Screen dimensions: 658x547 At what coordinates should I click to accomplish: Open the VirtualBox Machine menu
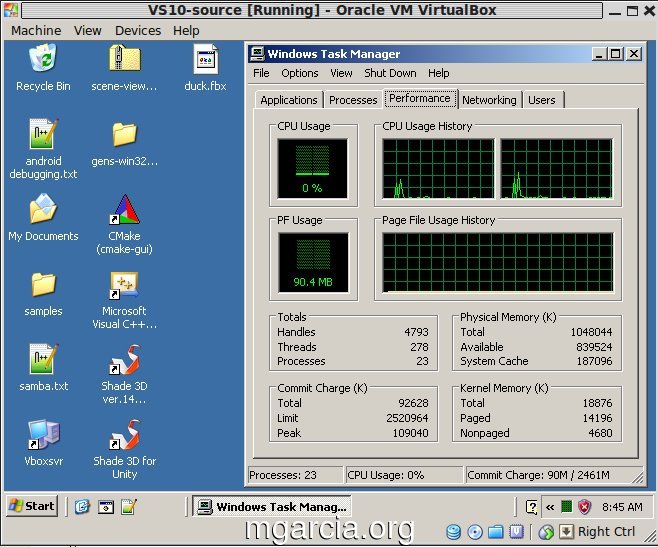[36, 31]
